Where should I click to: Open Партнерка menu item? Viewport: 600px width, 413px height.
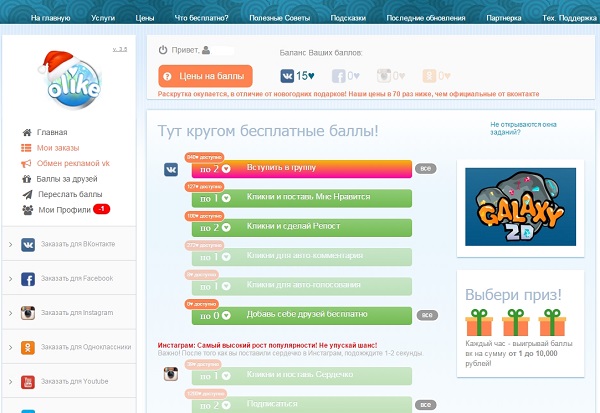coord(504,18)
